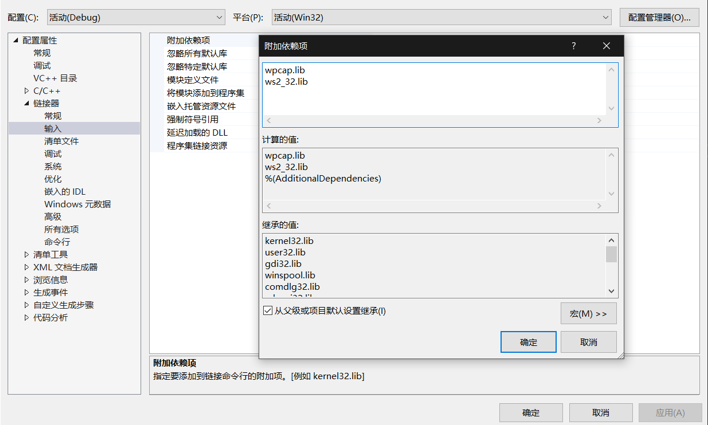Click the right arrow of edit box horizontal scrollbar
Viewport: 708px width, 425px height.
click(x=599, y=121)
